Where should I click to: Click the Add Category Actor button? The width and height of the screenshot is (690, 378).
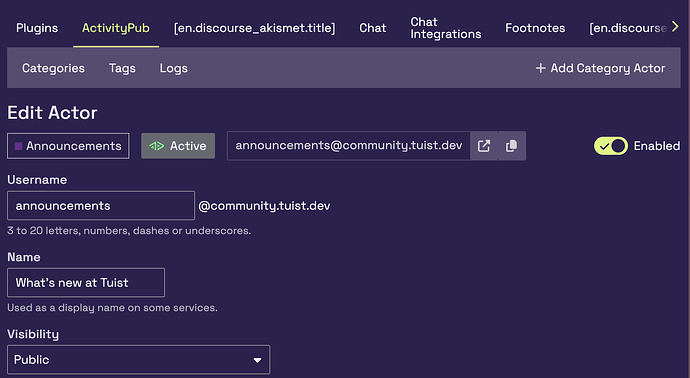pos(600,68)
